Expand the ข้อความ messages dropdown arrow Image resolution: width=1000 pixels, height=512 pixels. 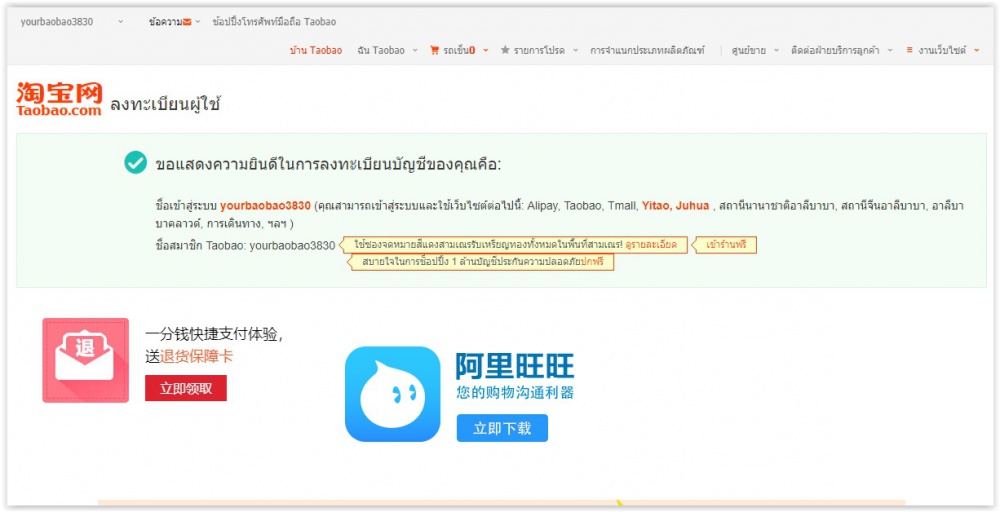198,22
